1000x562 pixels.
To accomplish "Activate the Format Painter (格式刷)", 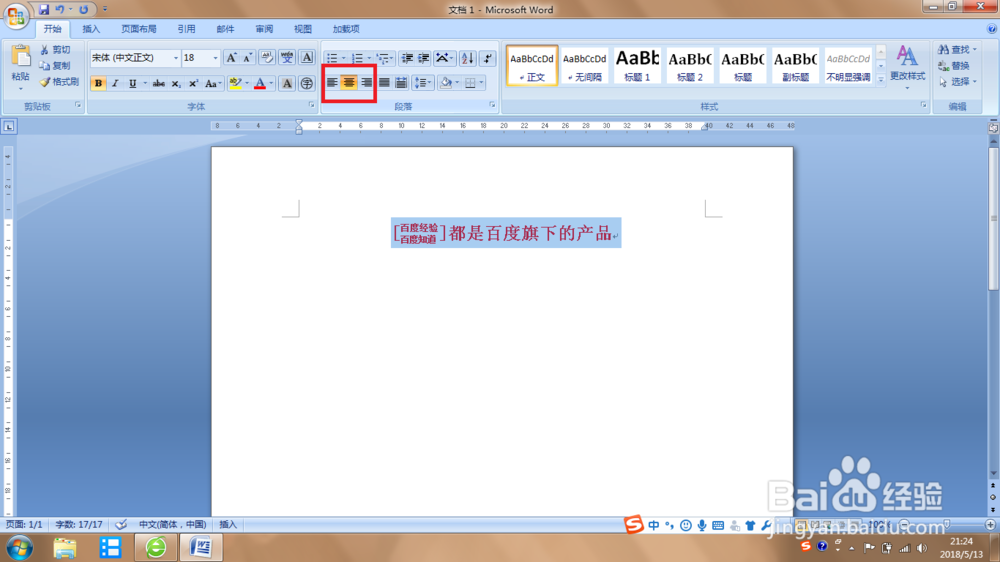I will coord(59,82).
